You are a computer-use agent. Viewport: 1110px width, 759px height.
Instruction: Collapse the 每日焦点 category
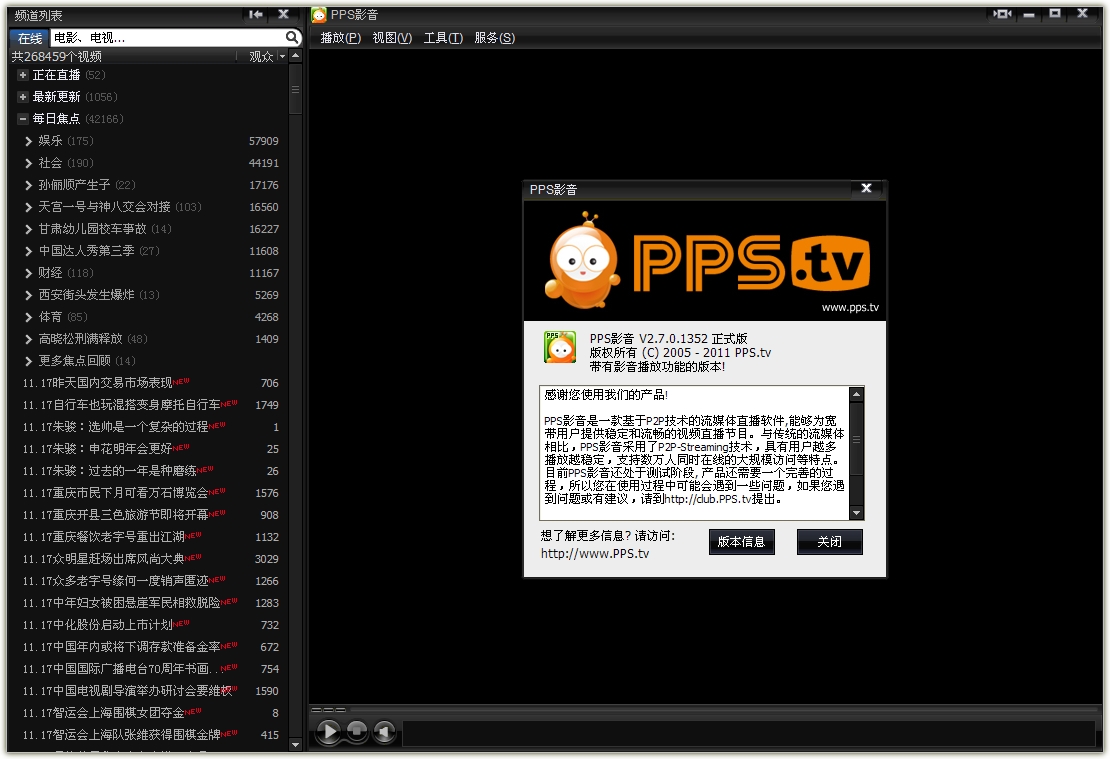pos(23,119)
